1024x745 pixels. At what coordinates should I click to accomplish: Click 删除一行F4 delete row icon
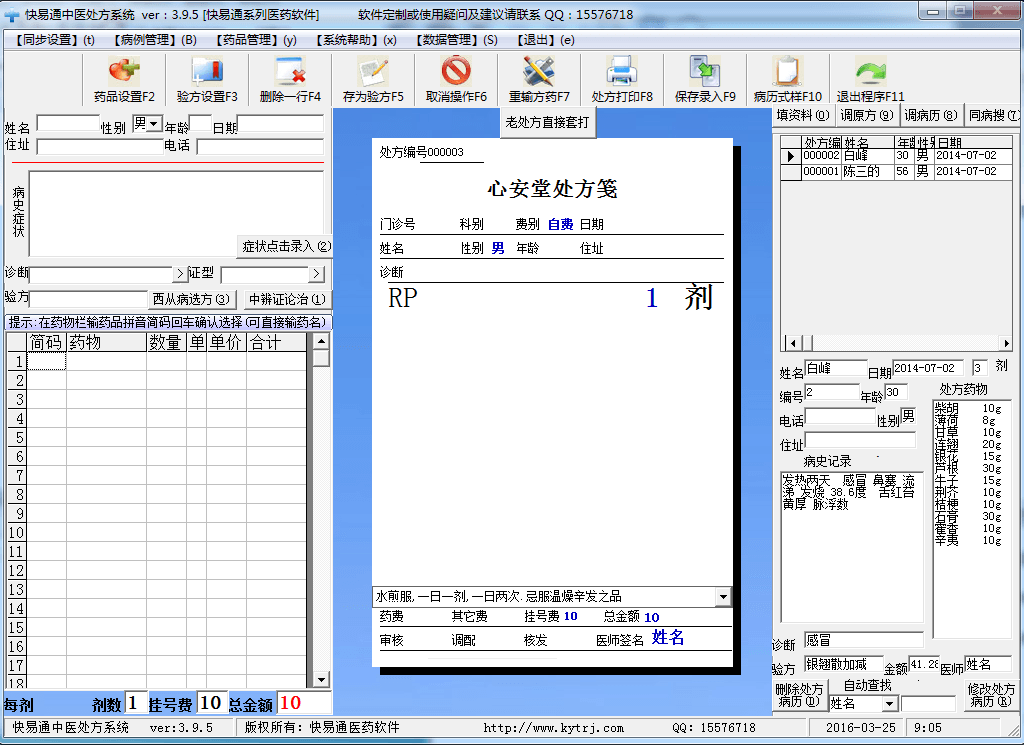(290, 79)
